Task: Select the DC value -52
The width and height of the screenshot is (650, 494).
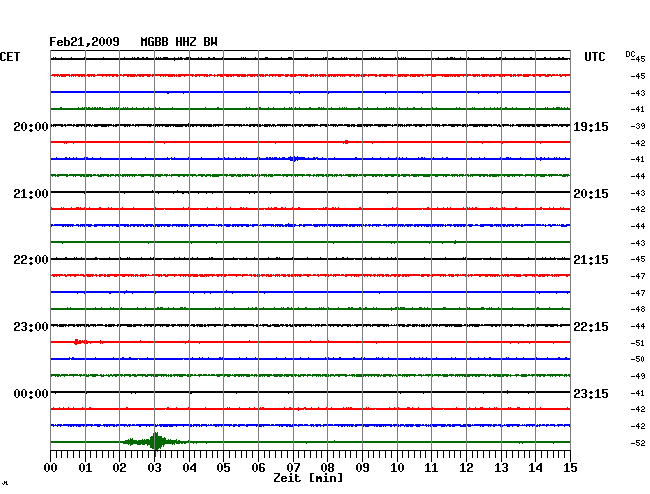Action: tap(638, 443)
